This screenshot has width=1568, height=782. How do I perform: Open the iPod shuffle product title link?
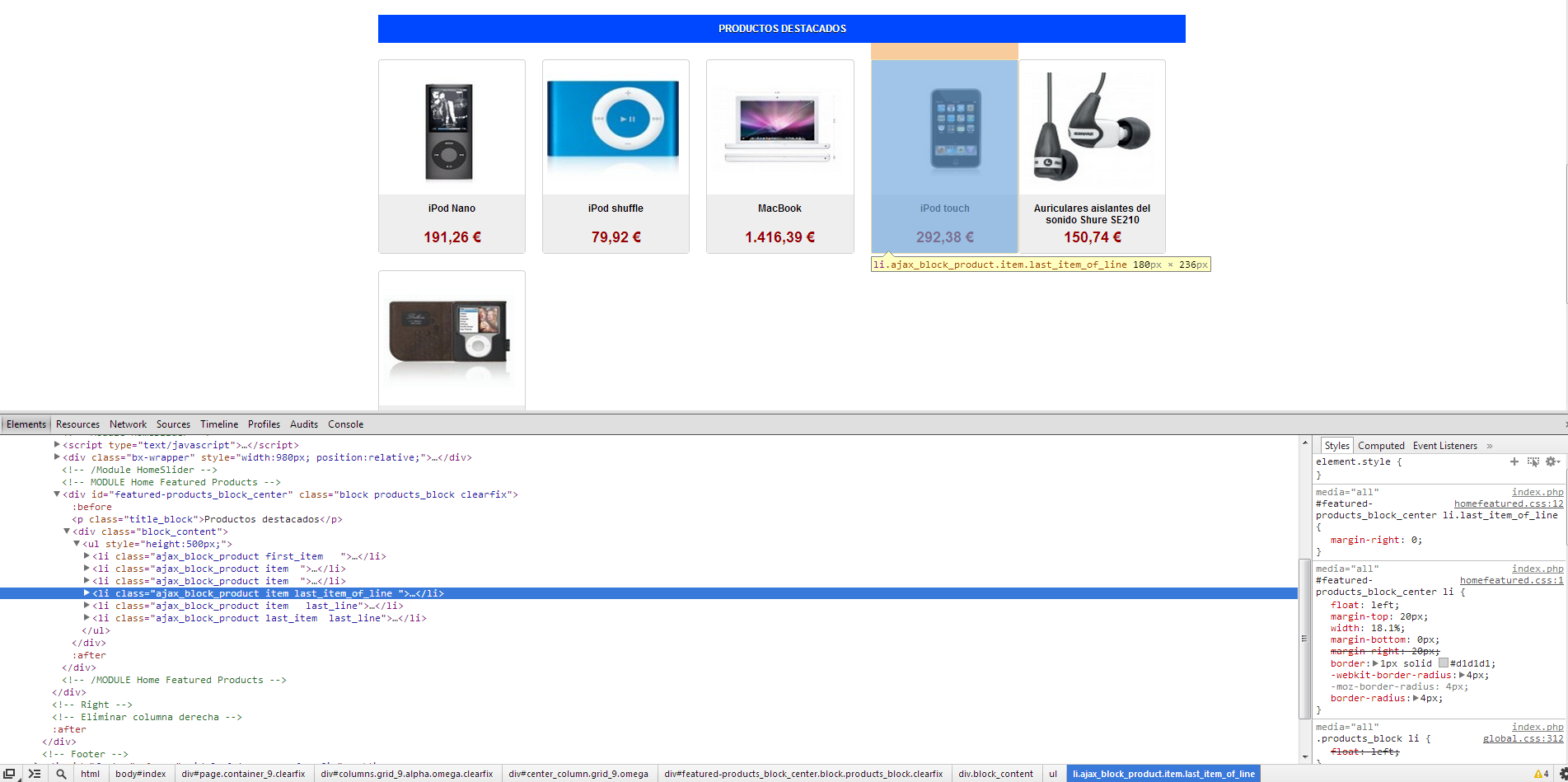[615, 208]
